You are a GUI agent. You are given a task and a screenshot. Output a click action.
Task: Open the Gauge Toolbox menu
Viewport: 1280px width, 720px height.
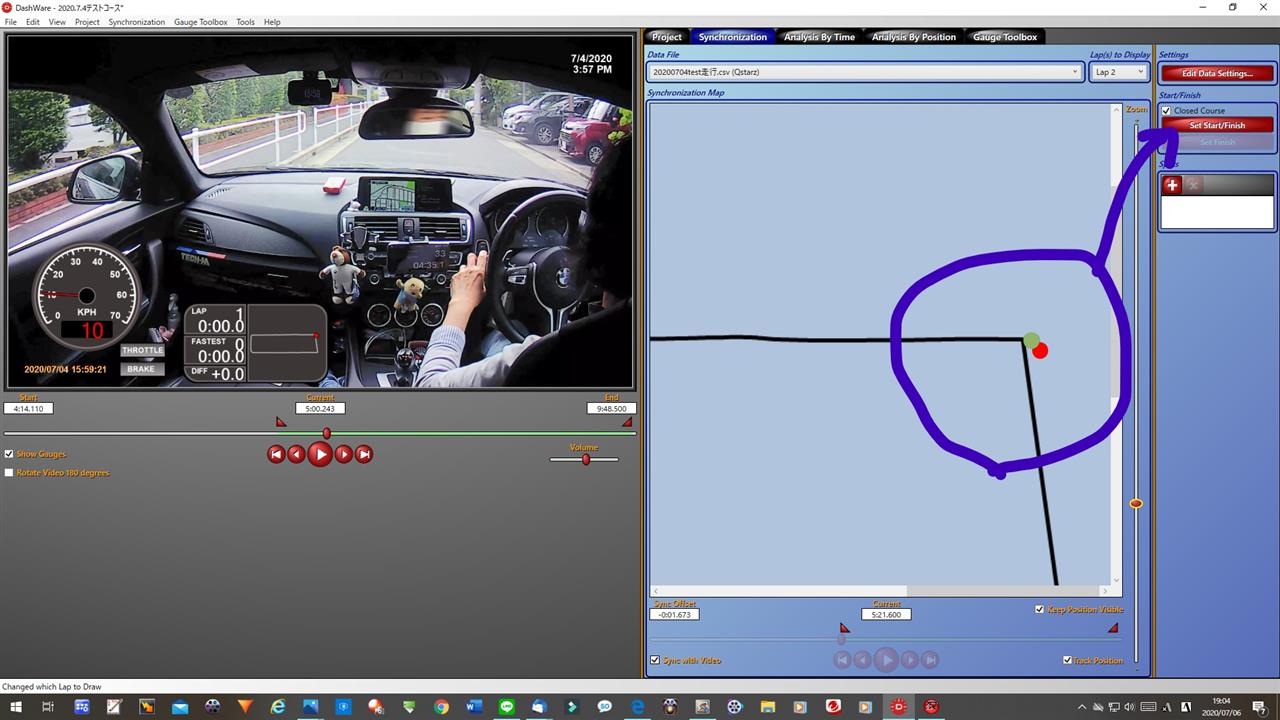(200, 22)
